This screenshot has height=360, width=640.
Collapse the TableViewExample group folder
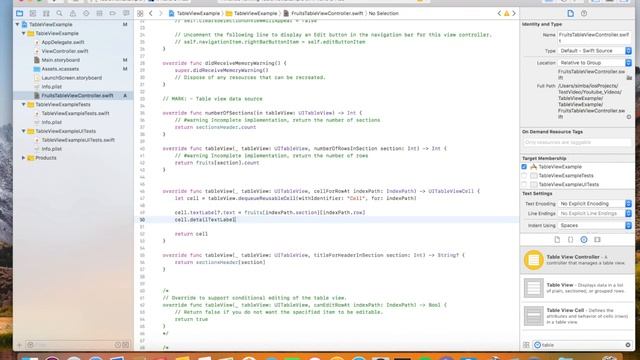pyautogui.click(x=24, y=33)
